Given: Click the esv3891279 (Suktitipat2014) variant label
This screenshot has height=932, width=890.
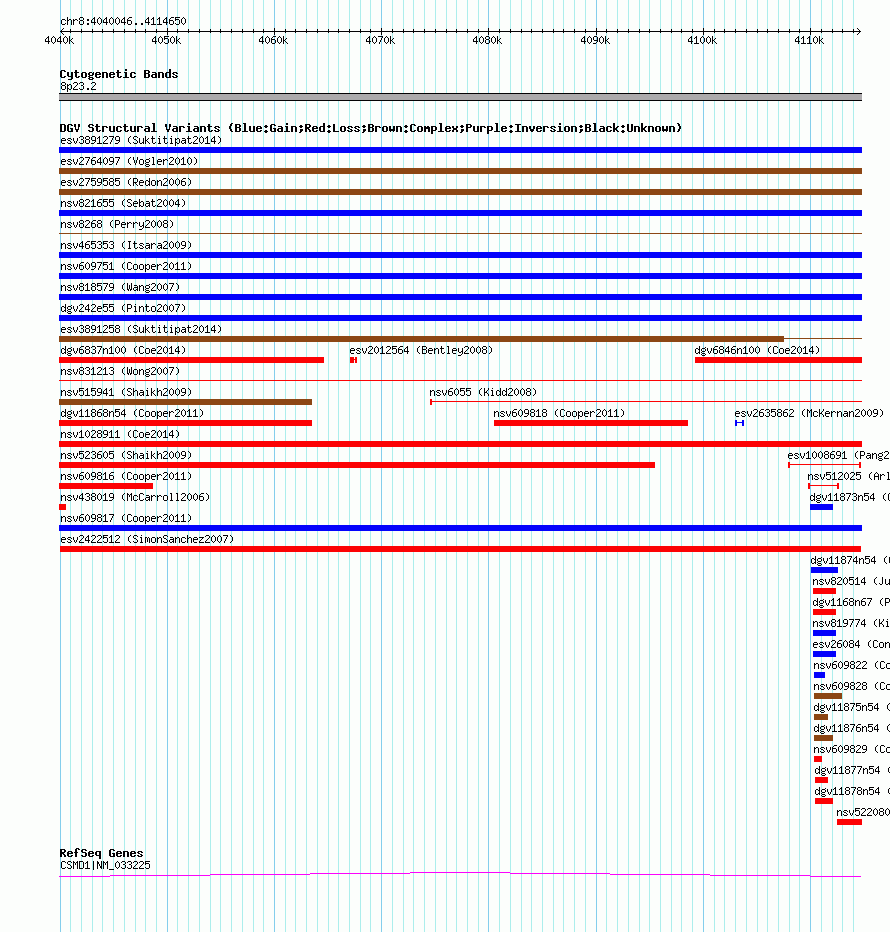Looking at the screenshot, I should pyautogui.click(x=141, y=140).
